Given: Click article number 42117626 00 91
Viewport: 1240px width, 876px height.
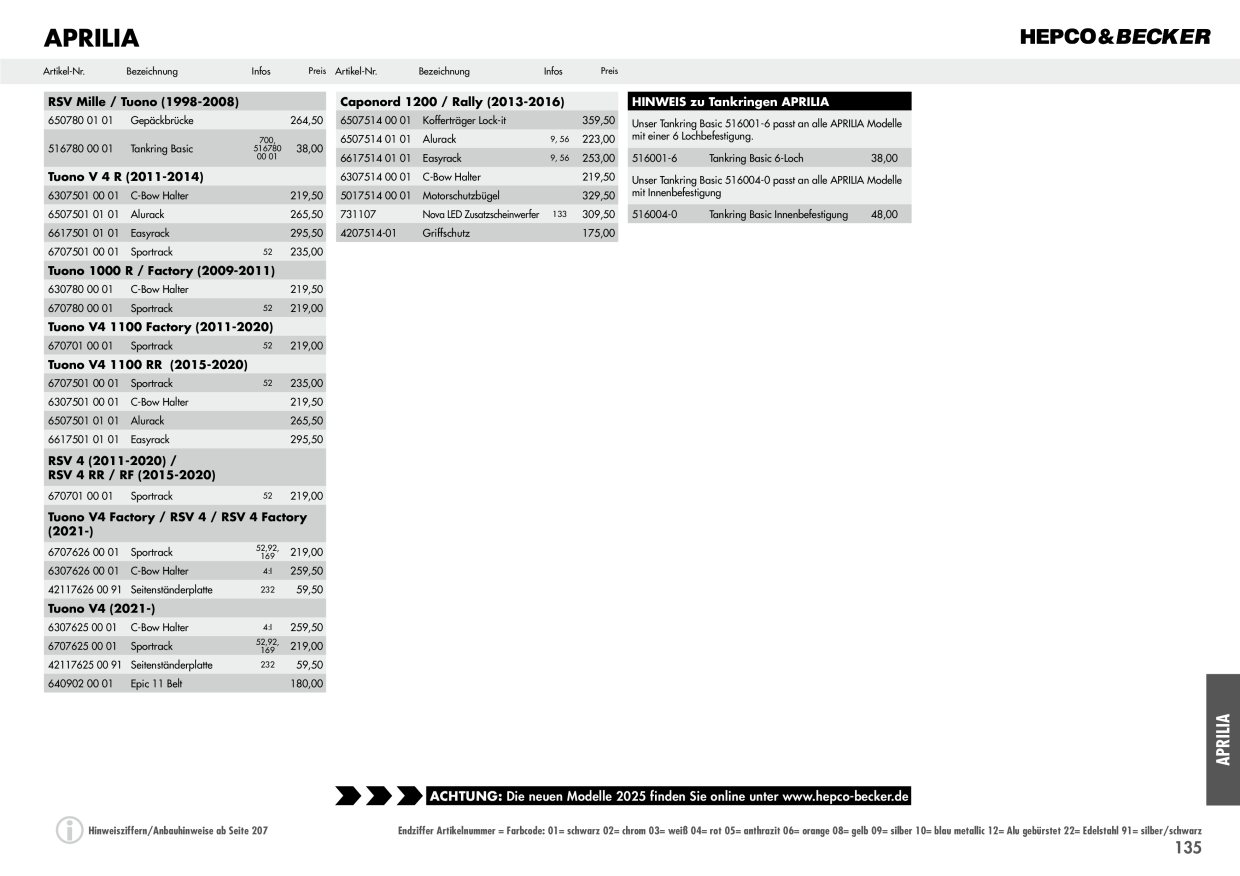Looking at the screenshot, I should 85,590.
